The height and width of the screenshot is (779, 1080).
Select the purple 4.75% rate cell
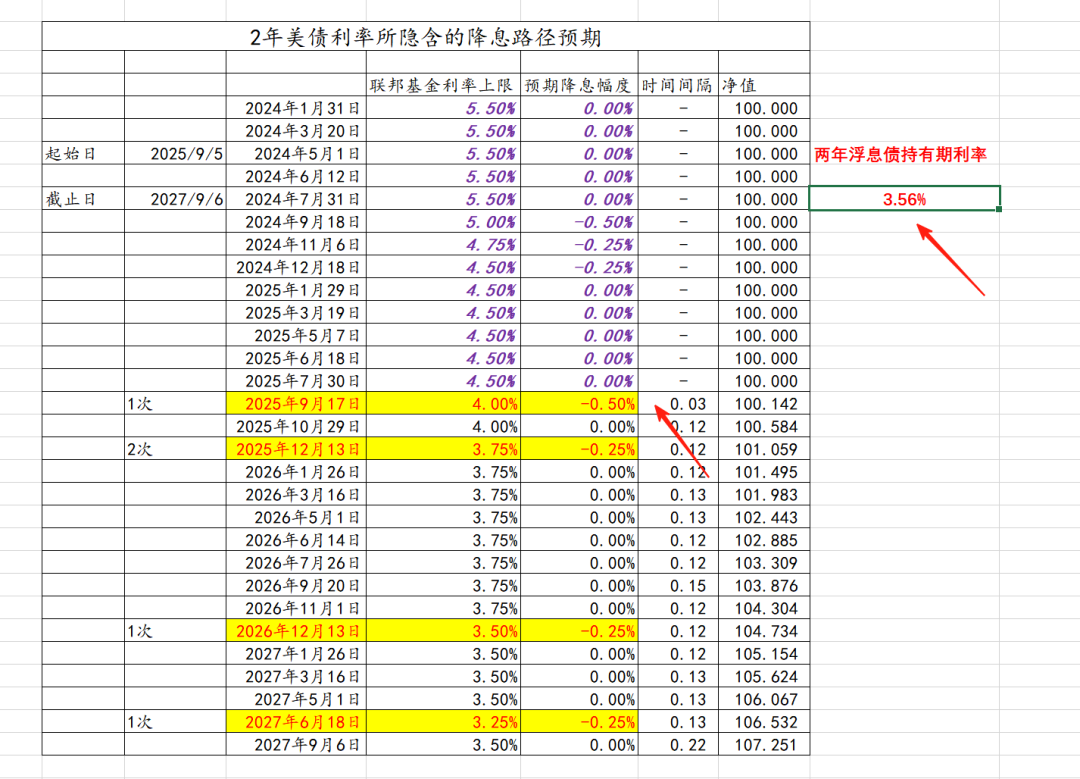(x=443, y=245)
